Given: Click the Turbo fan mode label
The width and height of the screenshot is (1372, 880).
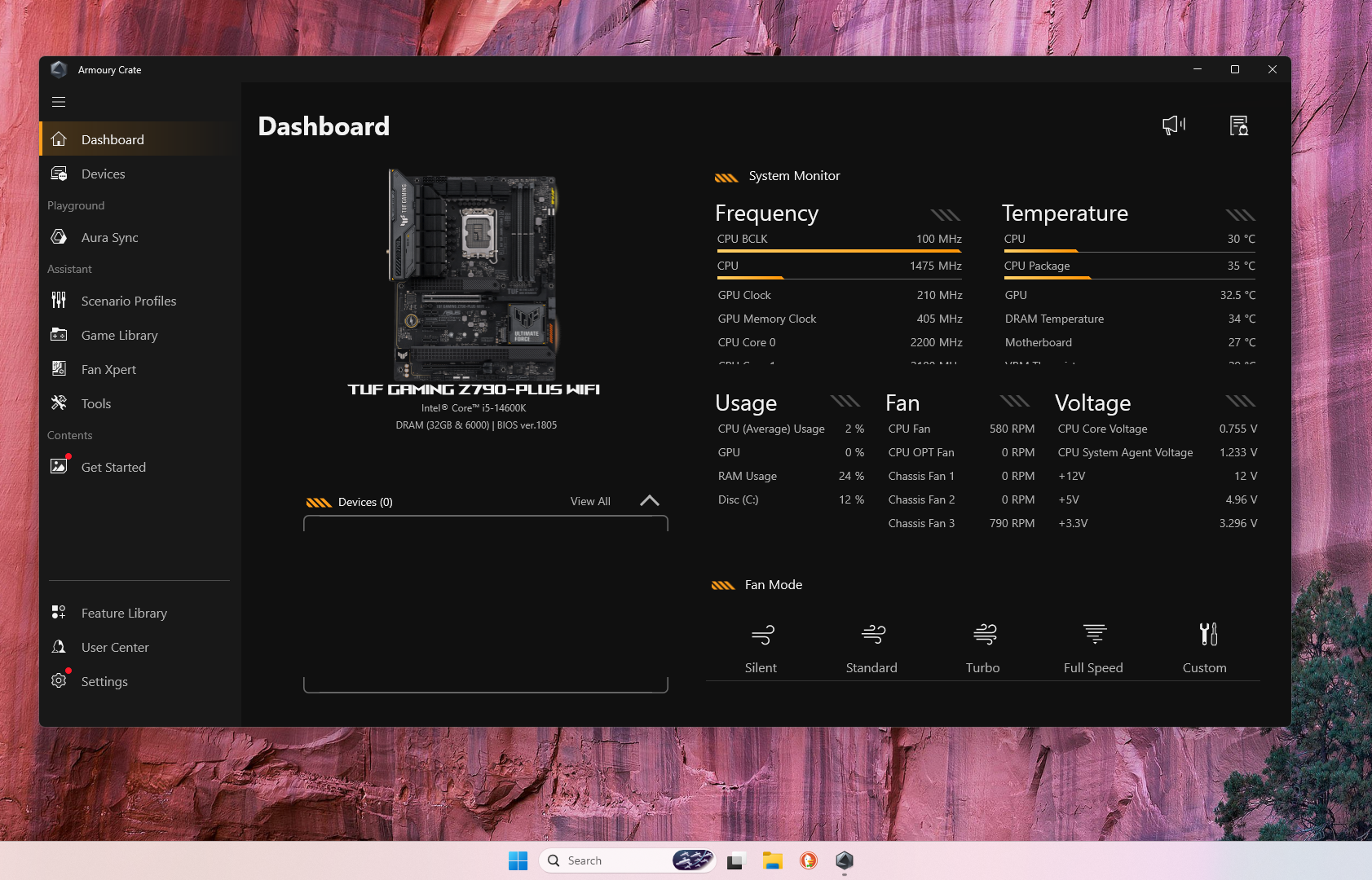Looking at the screenshot, I should [982, 667].
